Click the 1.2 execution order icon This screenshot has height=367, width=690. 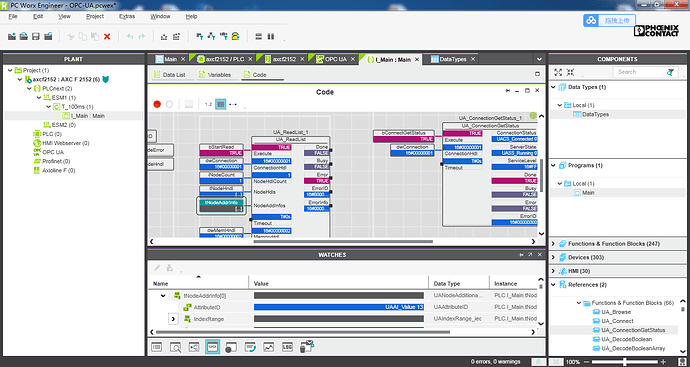pos(209,104)
